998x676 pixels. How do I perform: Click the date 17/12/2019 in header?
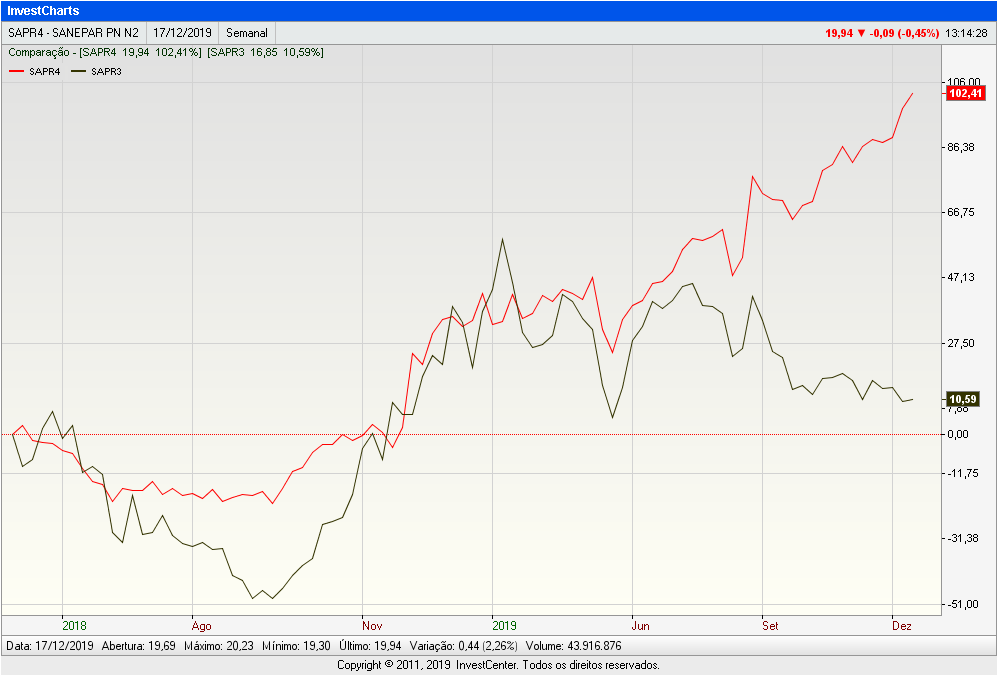click(182, 32)
